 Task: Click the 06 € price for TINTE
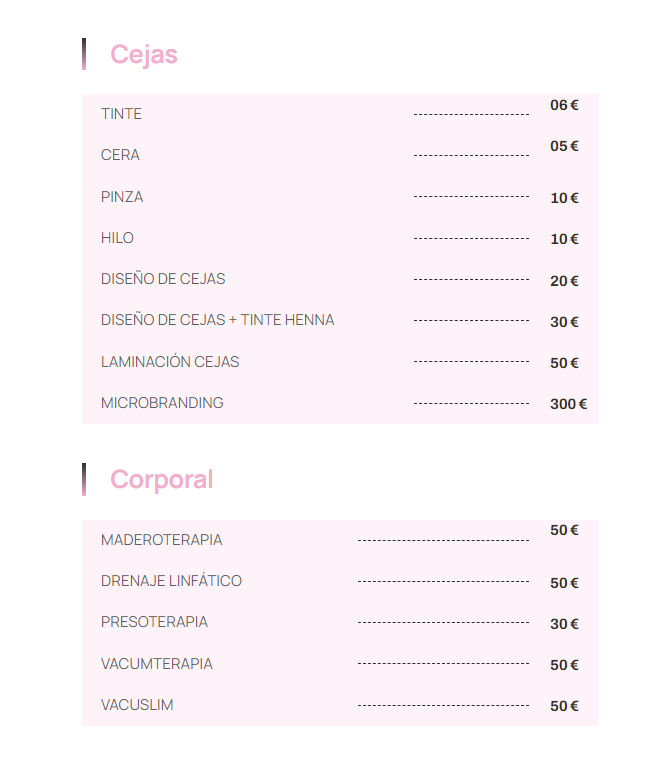tap(564, 105)
